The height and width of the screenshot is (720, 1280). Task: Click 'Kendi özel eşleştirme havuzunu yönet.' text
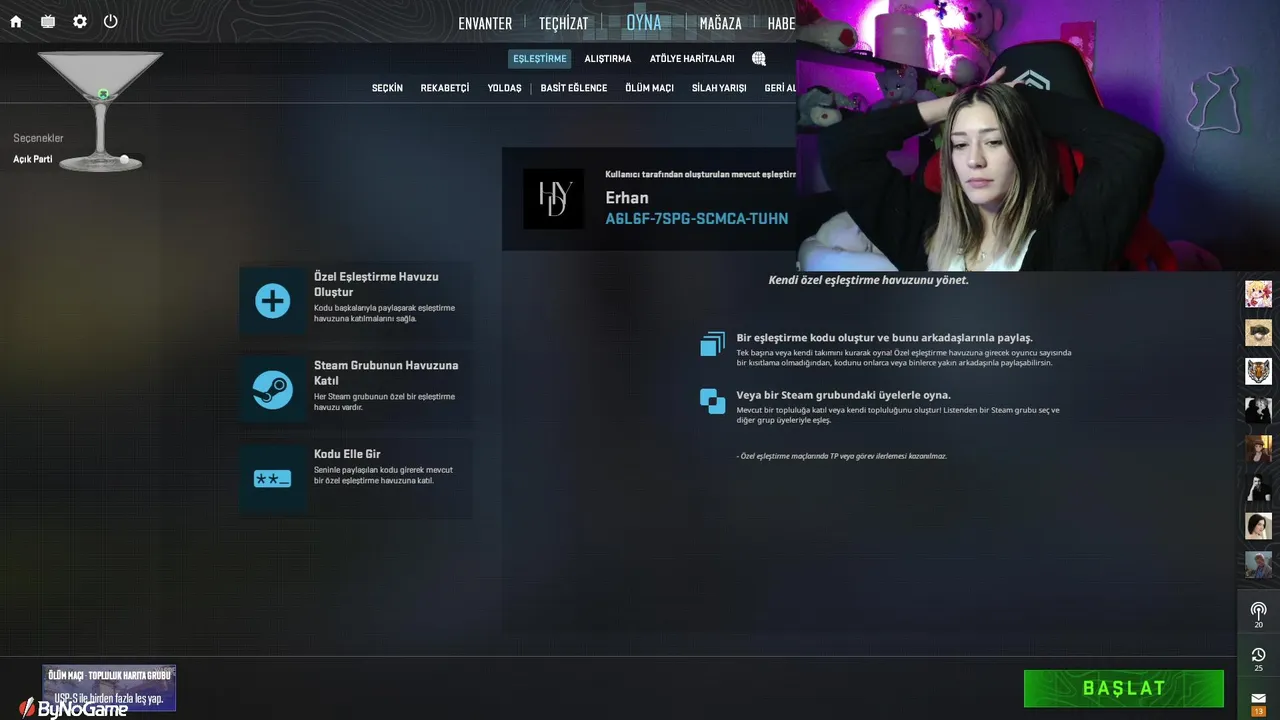[x=868, y=280]
